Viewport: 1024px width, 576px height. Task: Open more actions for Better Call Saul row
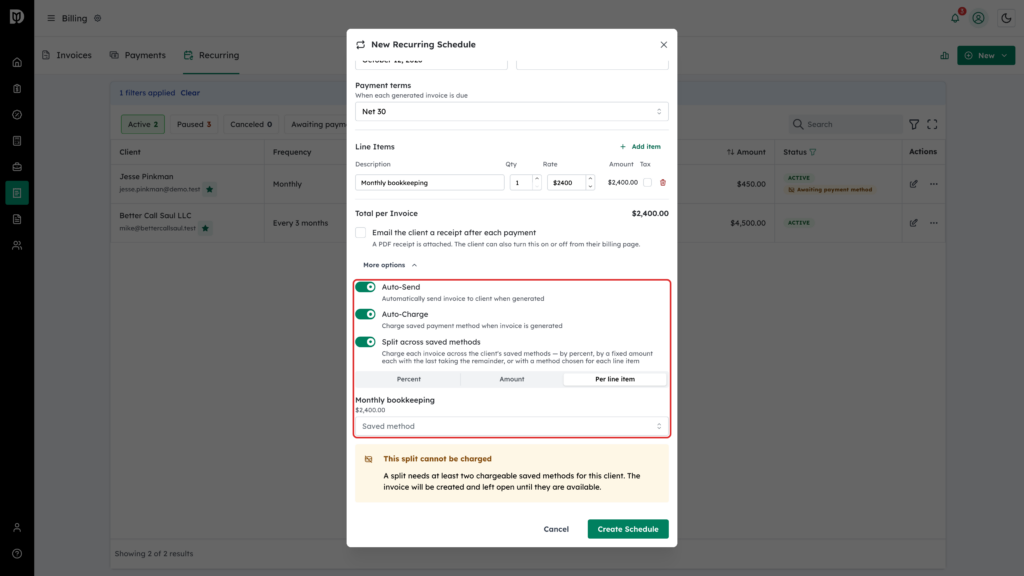934,223
